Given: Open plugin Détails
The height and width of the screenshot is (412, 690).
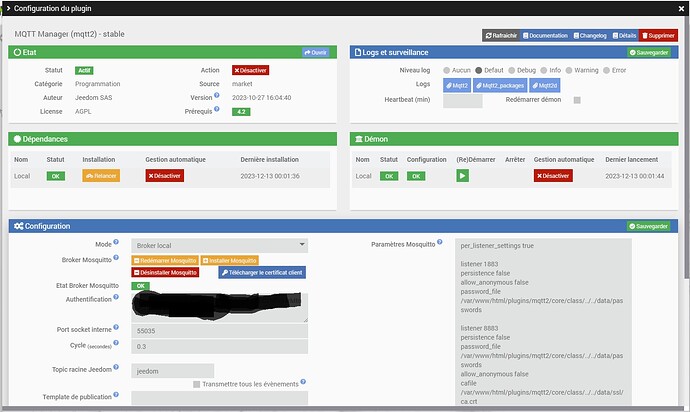Looking at the screenshot, I should [624, 36].
